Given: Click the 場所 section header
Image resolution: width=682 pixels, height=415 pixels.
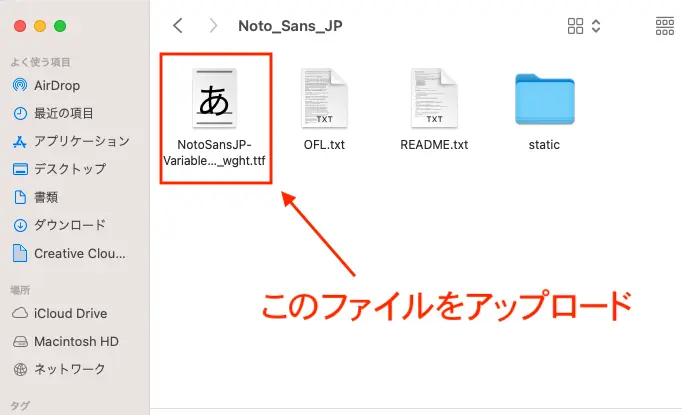Looking at the screenshot, I should (x=20, y=290).
